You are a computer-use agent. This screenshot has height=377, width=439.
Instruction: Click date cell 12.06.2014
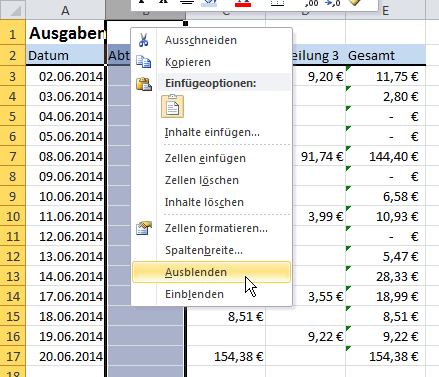(65, 236)
